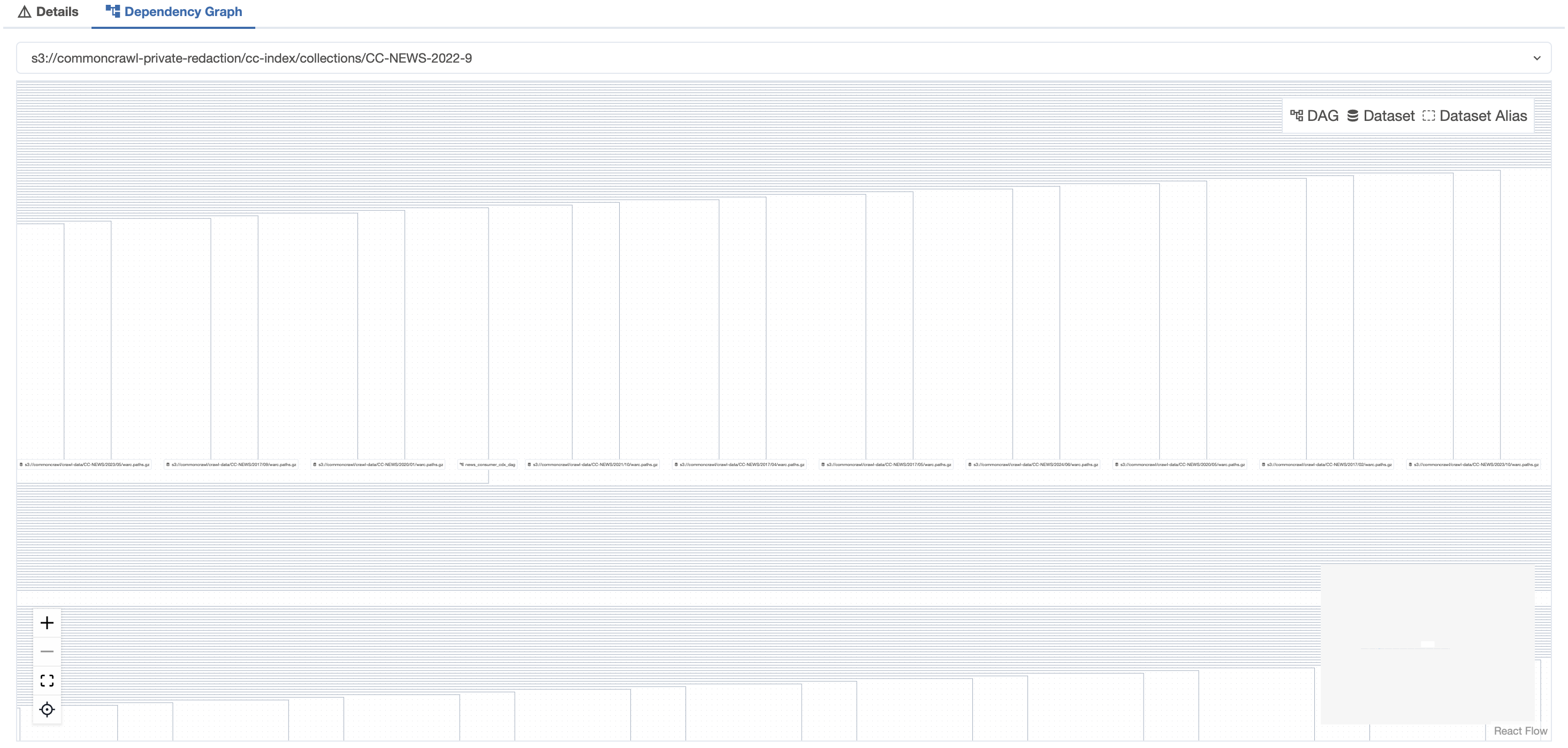Image resolution: width=1568 pixels, height=748 pixels.
Task: Select the CC-NEWS/2017/09 warc.paths.gz node
Action: click(231, 464)
